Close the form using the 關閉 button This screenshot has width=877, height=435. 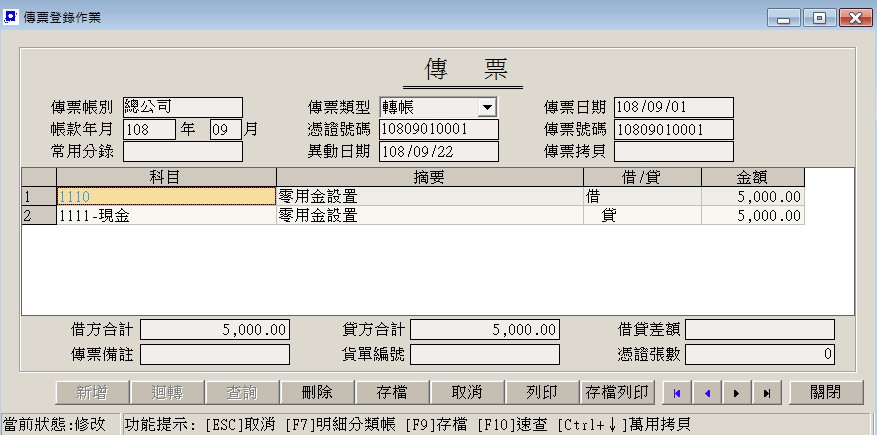826,393
